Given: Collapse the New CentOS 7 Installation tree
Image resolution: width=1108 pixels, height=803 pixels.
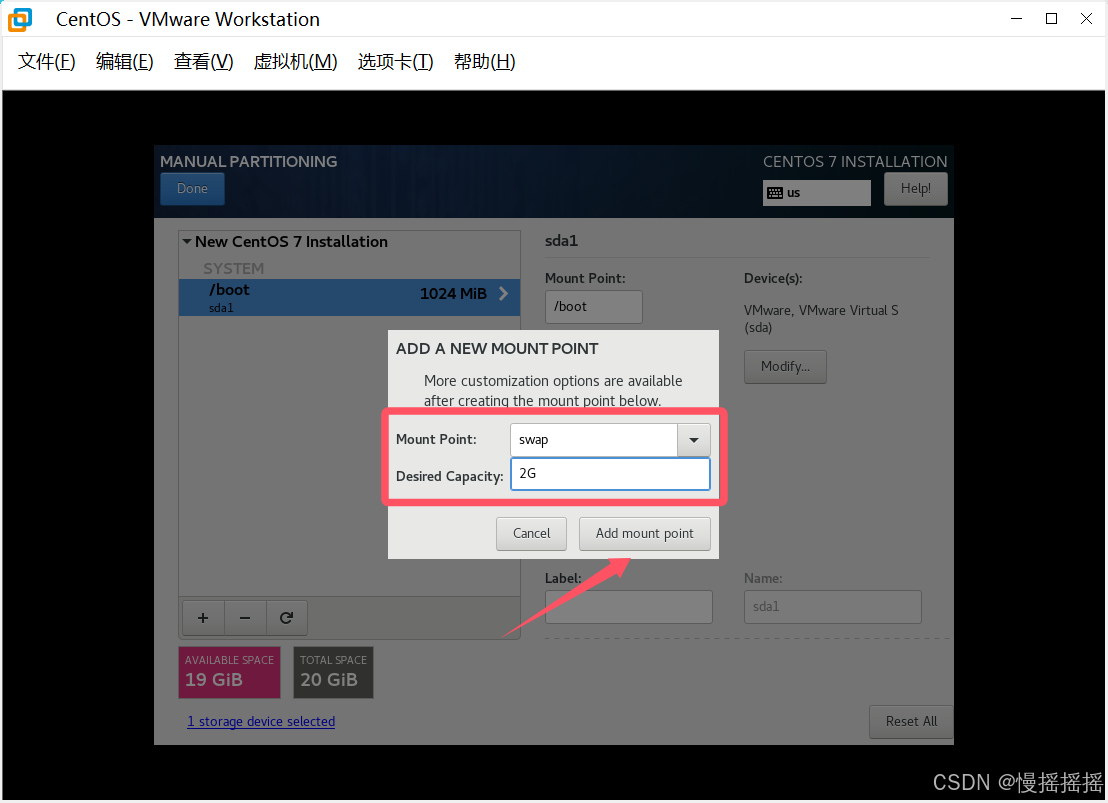Looking at the screenshot, I should point(187,241).
